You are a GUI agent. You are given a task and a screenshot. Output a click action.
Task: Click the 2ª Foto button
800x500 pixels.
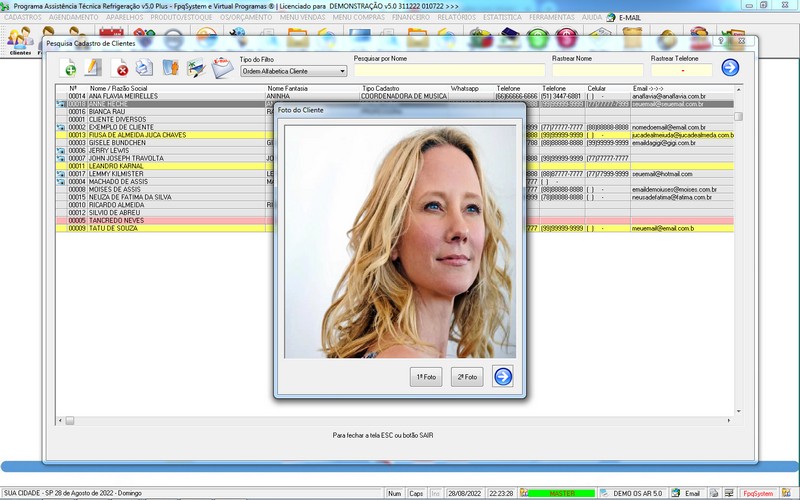pos(467,377)
